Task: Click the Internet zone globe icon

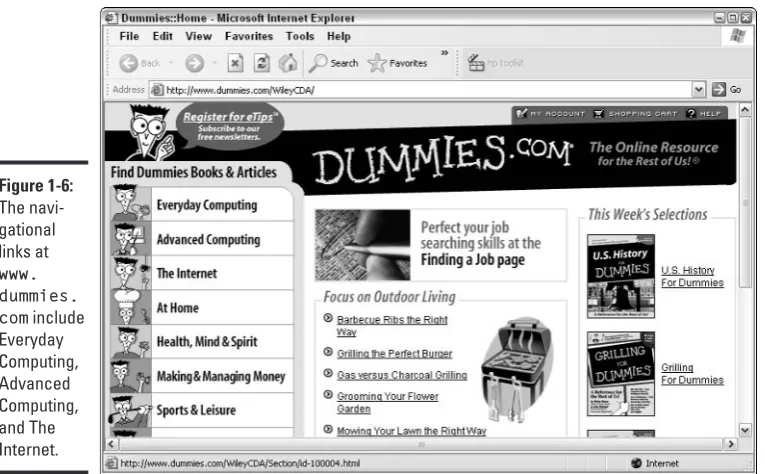Action: tap(636, 463)
